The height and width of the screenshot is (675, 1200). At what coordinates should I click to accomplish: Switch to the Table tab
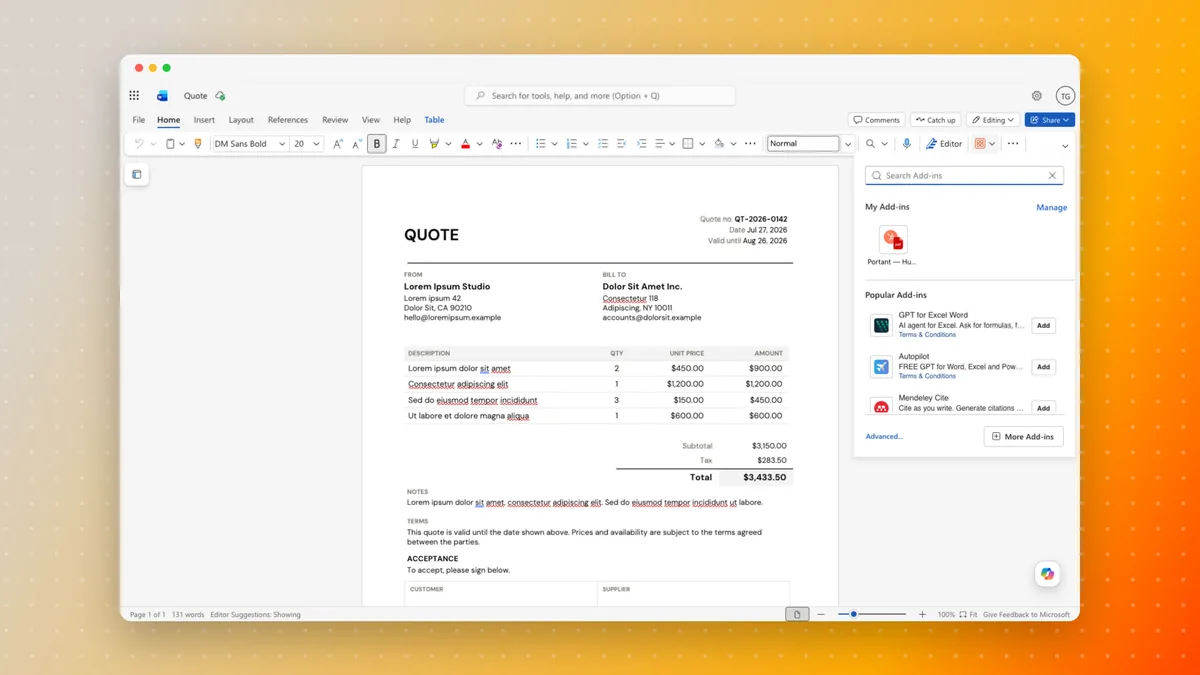pos(434,120)
